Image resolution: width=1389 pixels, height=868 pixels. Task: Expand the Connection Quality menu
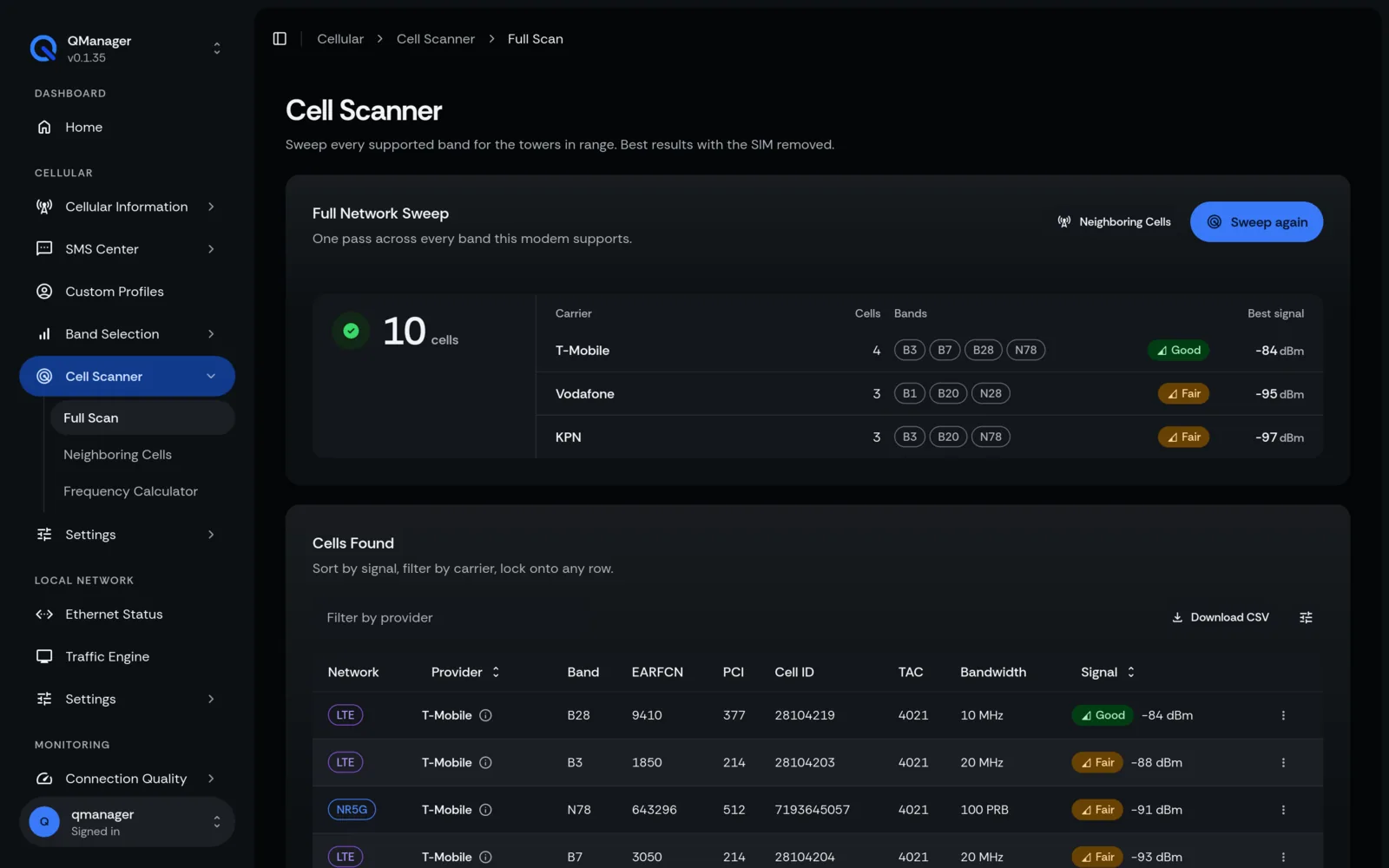coord(127,779)
